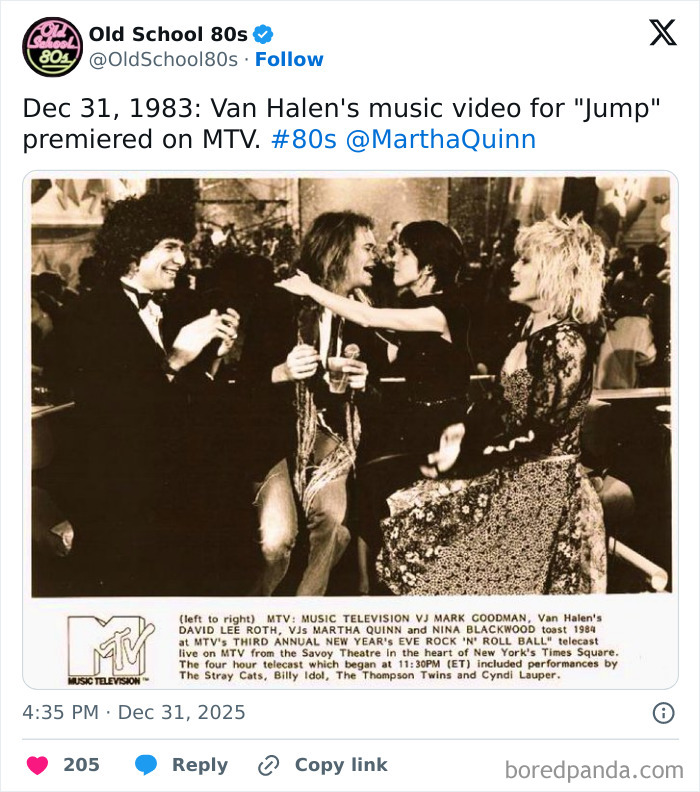Click the Old School 80s display name
This screenshot has width=700, height=792.
point(168,34)
